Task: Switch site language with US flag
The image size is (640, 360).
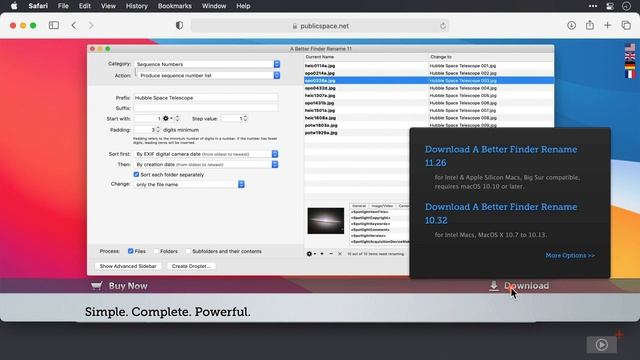Action: (630, 47)
